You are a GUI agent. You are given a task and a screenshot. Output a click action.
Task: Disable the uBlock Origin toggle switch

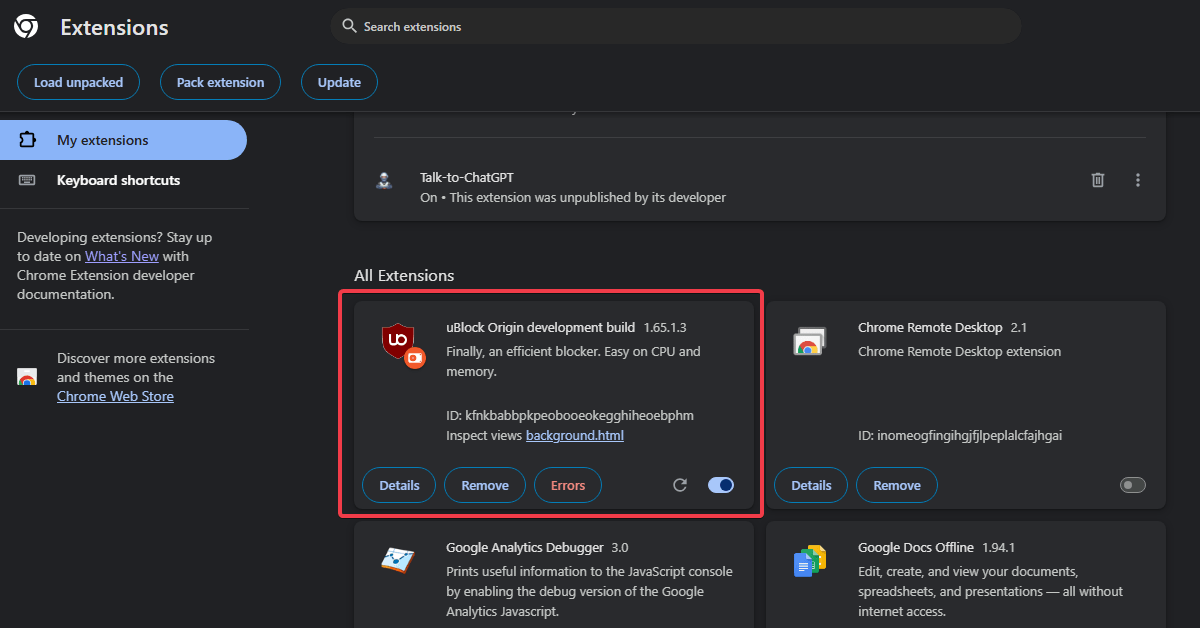(721, 485)
